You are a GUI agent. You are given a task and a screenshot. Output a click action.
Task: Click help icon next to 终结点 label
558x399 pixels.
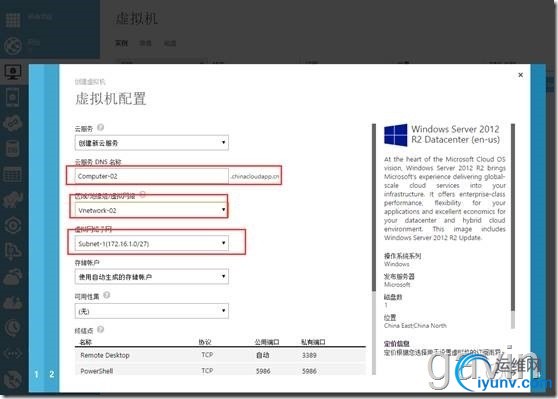click(x=101, y=329)
